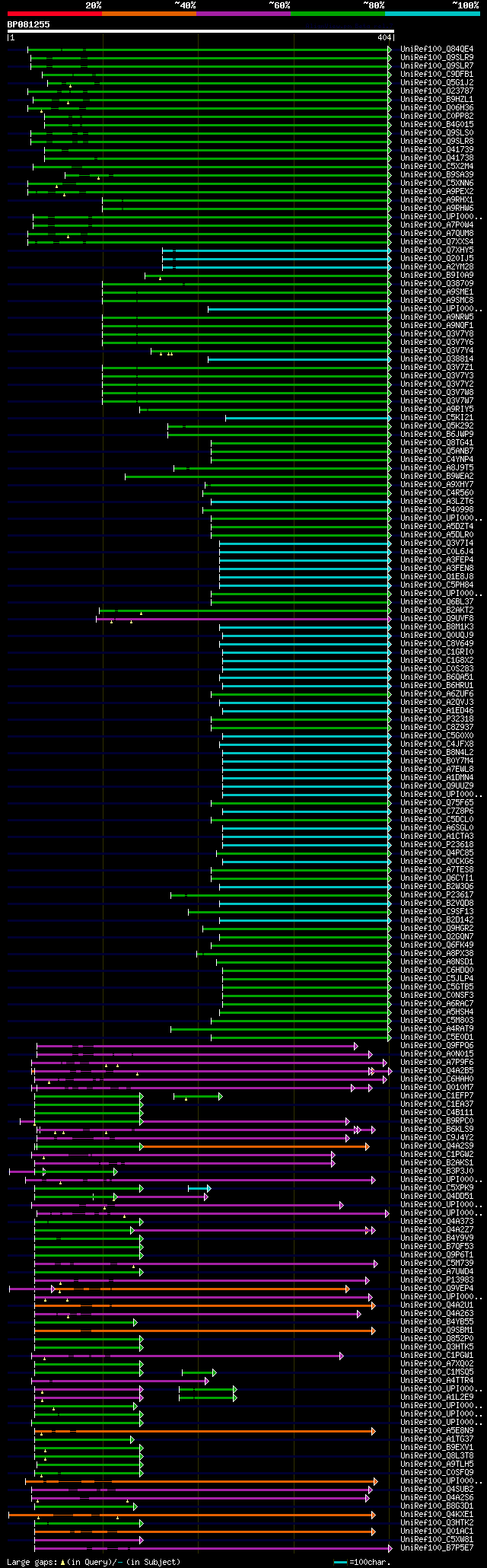
Task: Click the UniRef100_B6JWP9 label
Action: click(437, 435)
